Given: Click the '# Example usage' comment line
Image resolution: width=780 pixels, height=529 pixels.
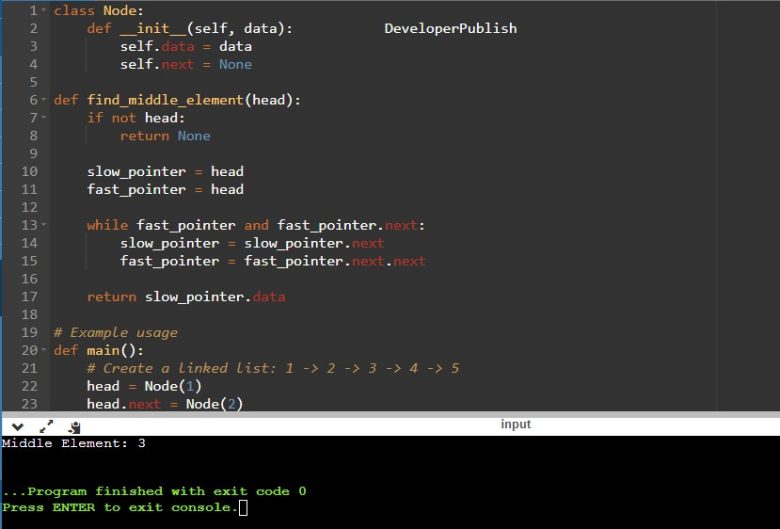Looking at the screenshot, I should pyautogui.click(x=115, y=333).
